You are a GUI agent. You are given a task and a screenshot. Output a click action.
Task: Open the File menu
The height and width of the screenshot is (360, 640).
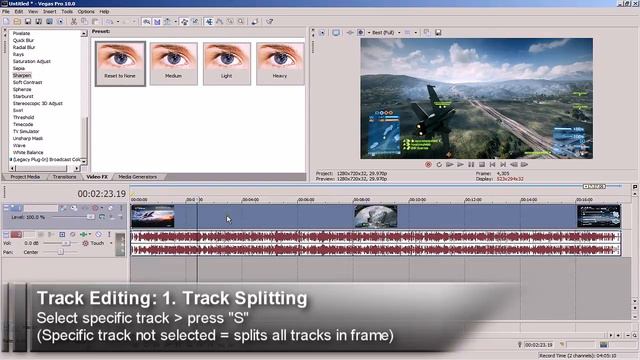coord(6,11)
